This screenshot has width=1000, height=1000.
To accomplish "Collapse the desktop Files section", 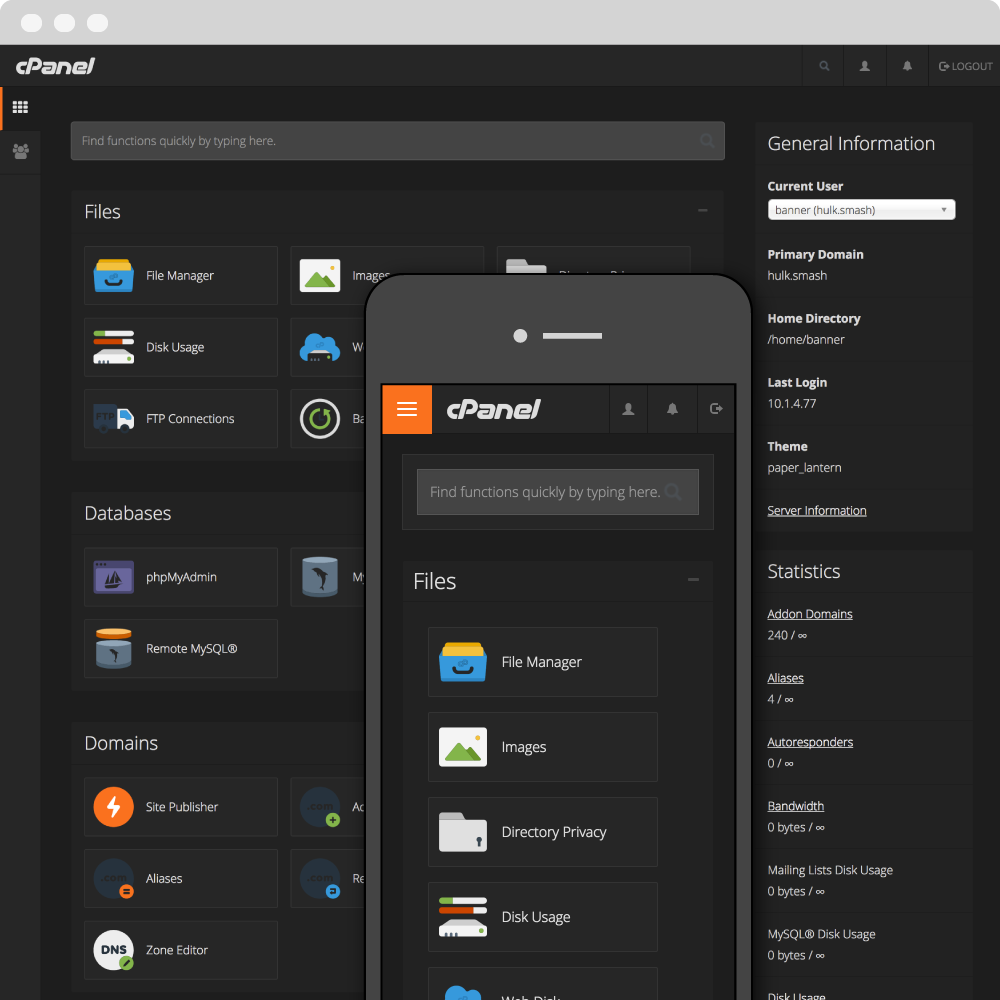I will [702, 210].
